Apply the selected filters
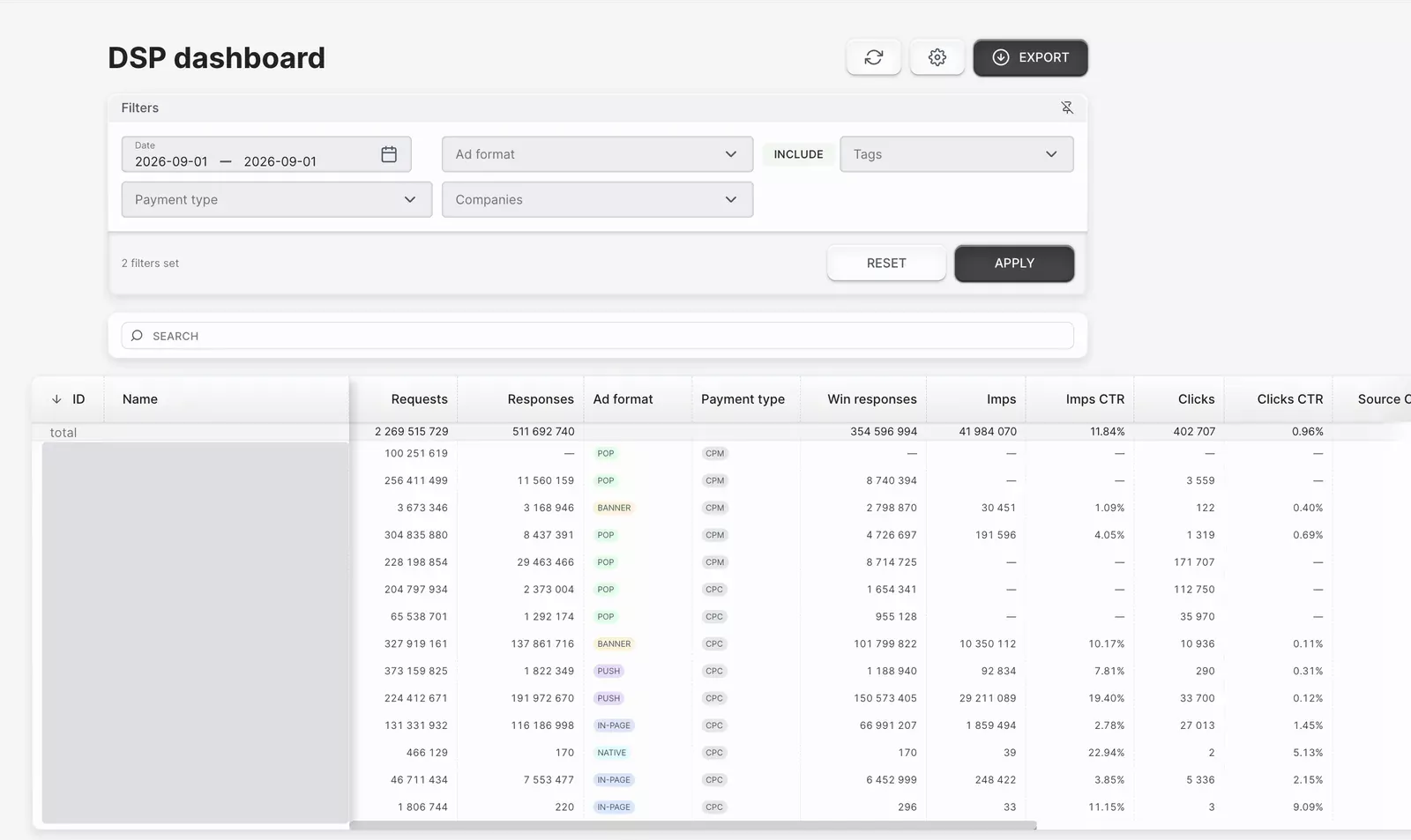 [1014, 264]
